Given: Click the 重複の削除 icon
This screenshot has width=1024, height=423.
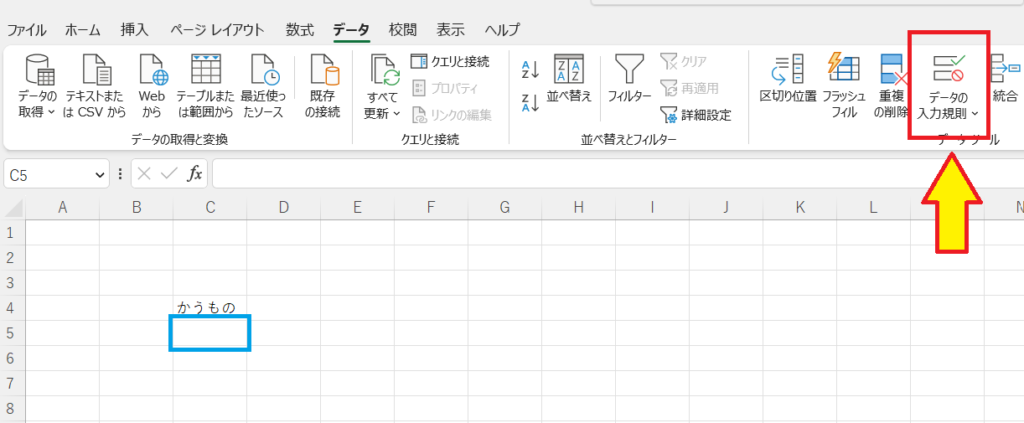Looking at the screenshot, I should pos(892,70).
